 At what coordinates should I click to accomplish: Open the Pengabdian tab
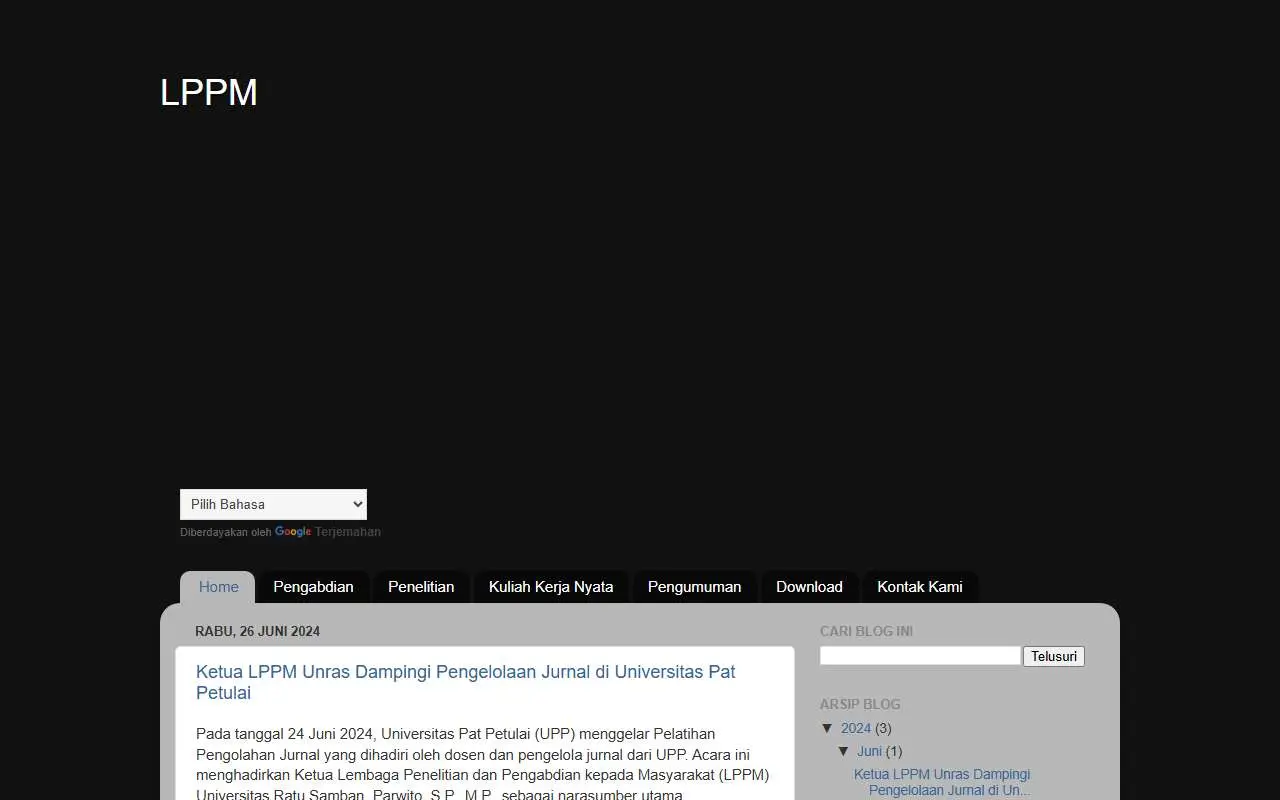[x=313, y=587]
